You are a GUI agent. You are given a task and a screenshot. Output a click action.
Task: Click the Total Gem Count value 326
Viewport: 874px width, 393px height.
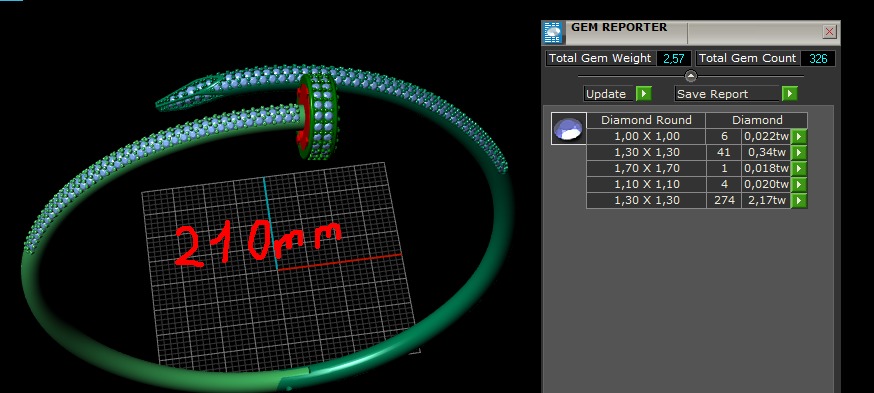[818, 59]
